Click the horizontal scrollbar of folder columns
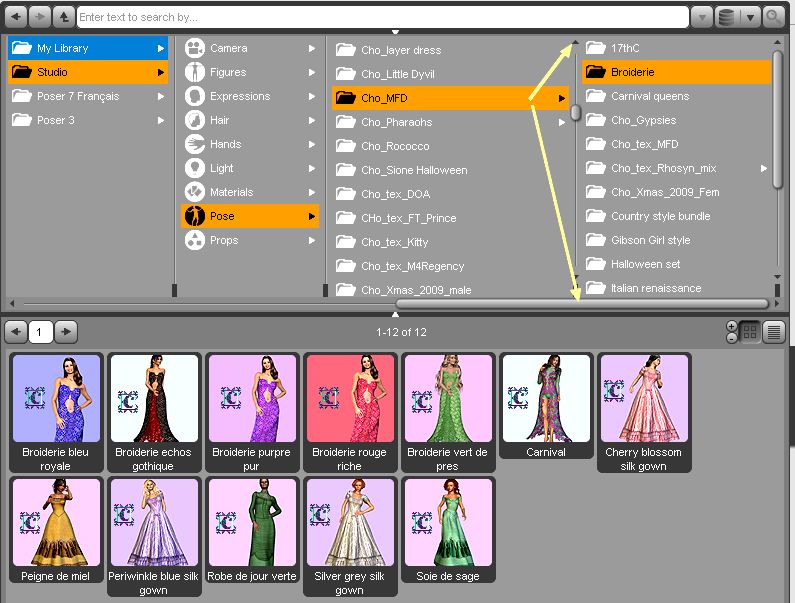 (582, 304)
